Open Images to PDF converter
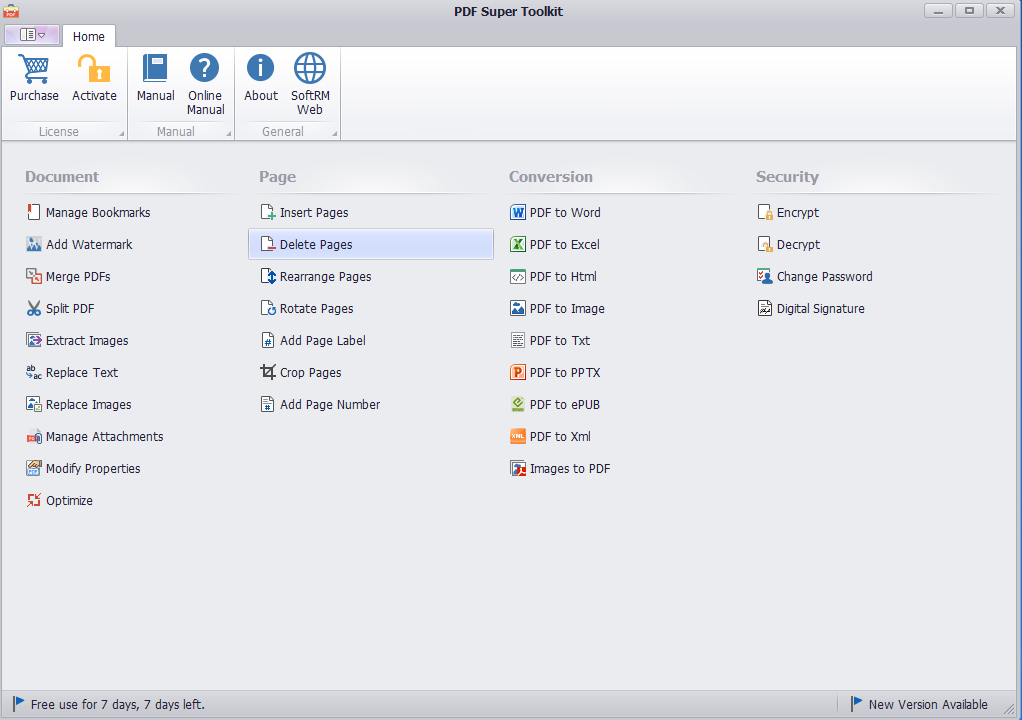Screen dimensions: 1022x720 pos(561,468)
